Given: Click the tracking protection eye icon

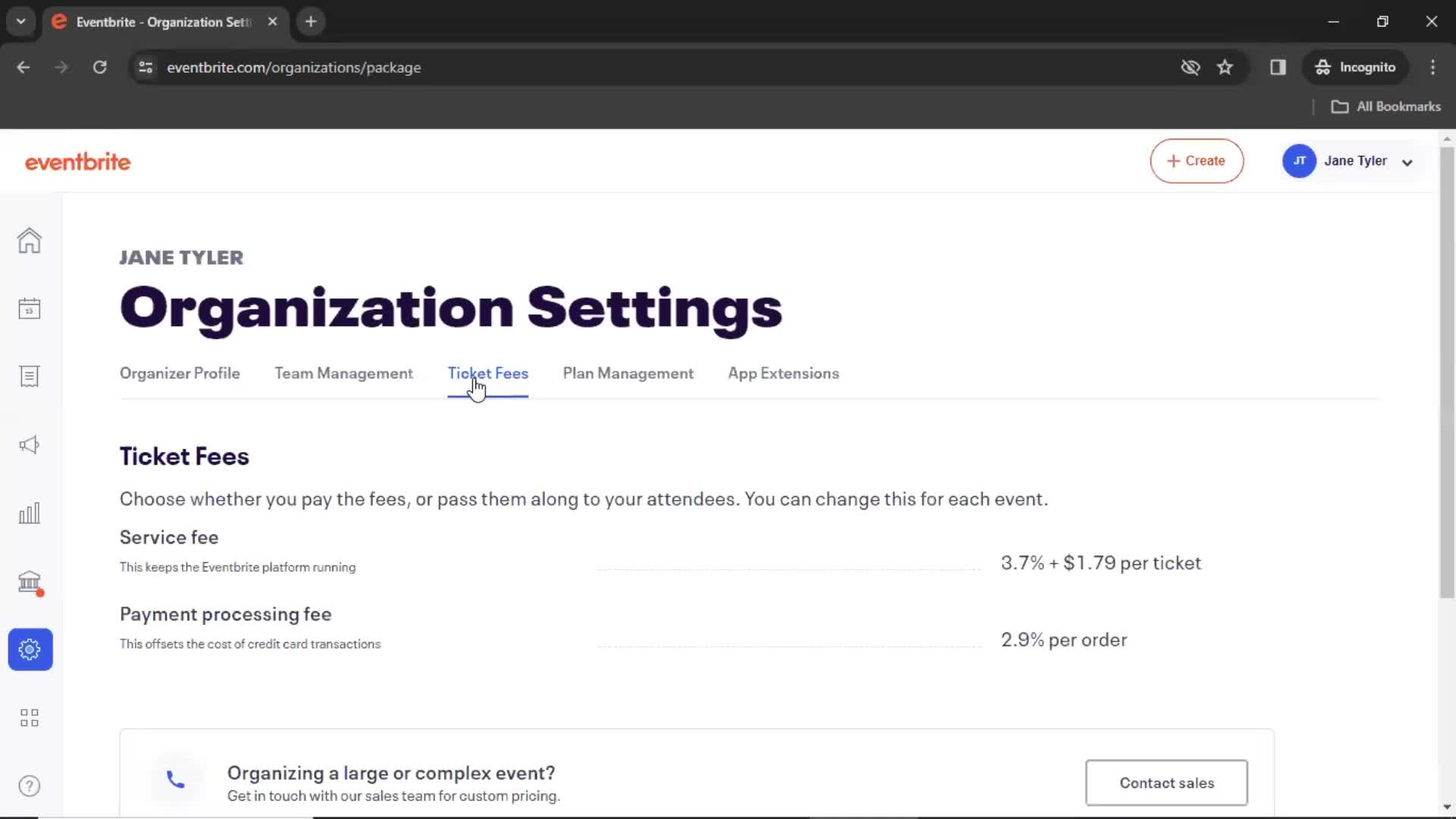Looking at the screenshot, I should coord(1191,67).
